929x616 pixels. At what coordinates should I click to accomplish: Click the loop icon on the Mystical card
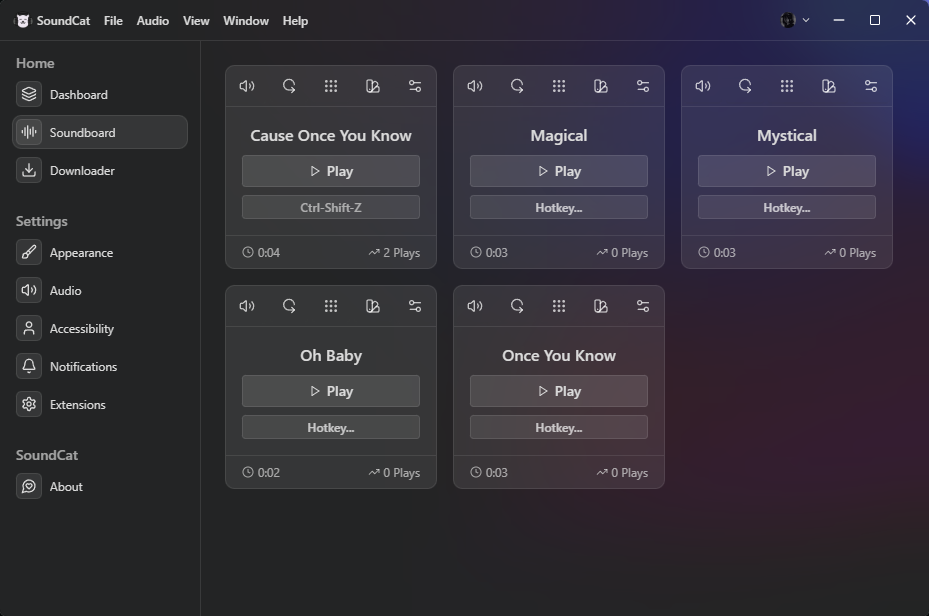745,86
